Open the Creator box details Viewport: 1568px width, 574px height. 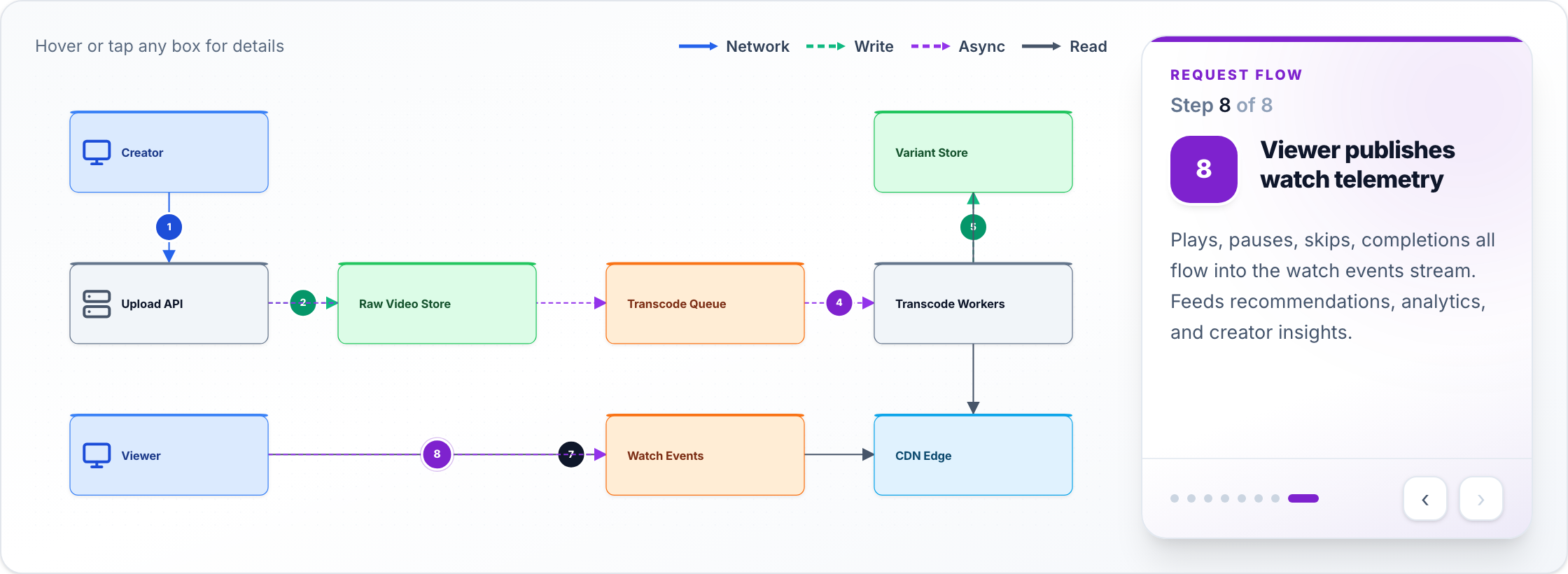coord(169,152)
